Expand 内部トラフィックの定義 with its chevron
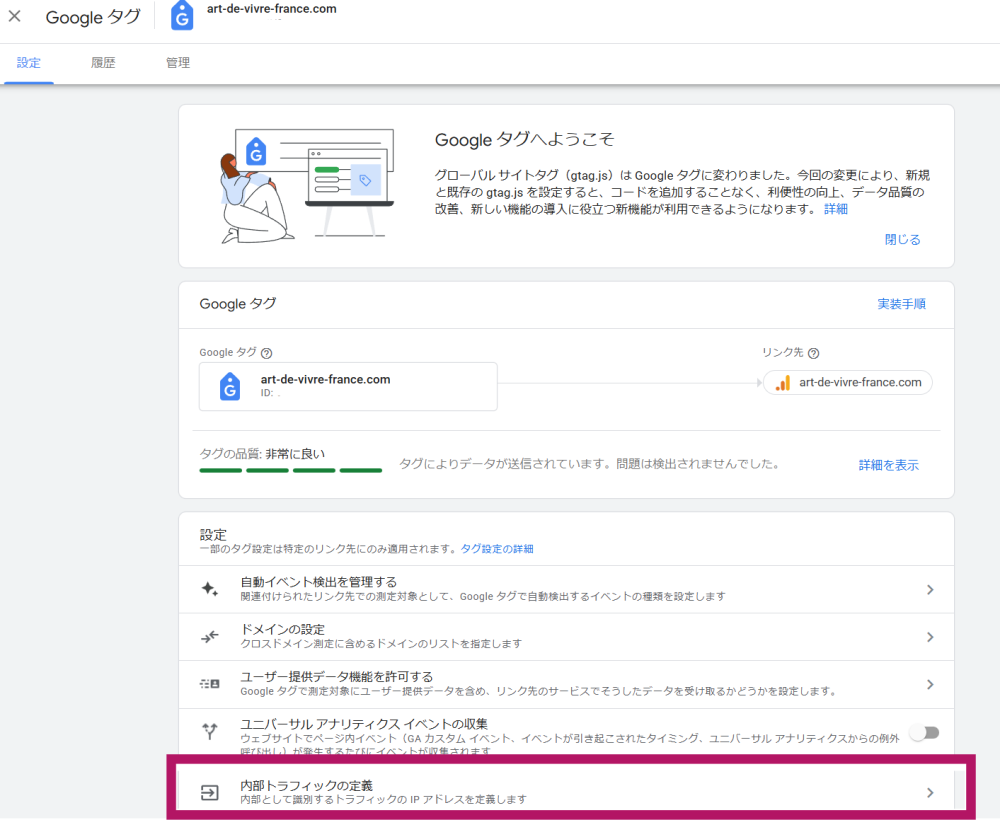Viewport: 1000px width, 820px height. pyautogui.click(x=930, y=793)
